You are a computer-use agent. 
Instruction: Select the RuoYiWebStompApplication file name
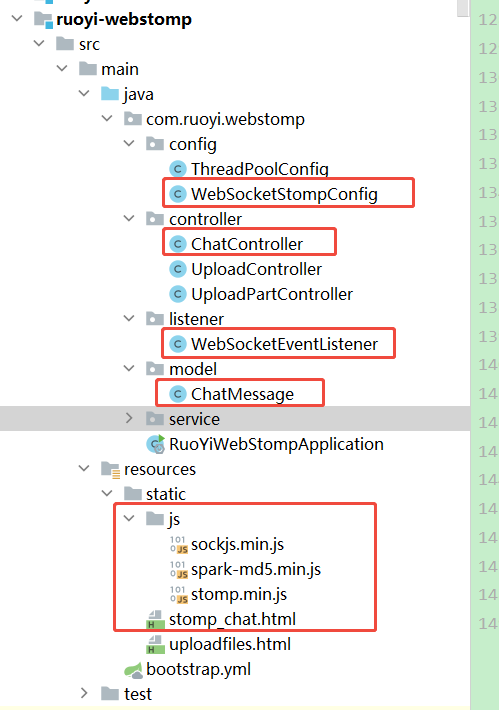click(x=276, y=444)
